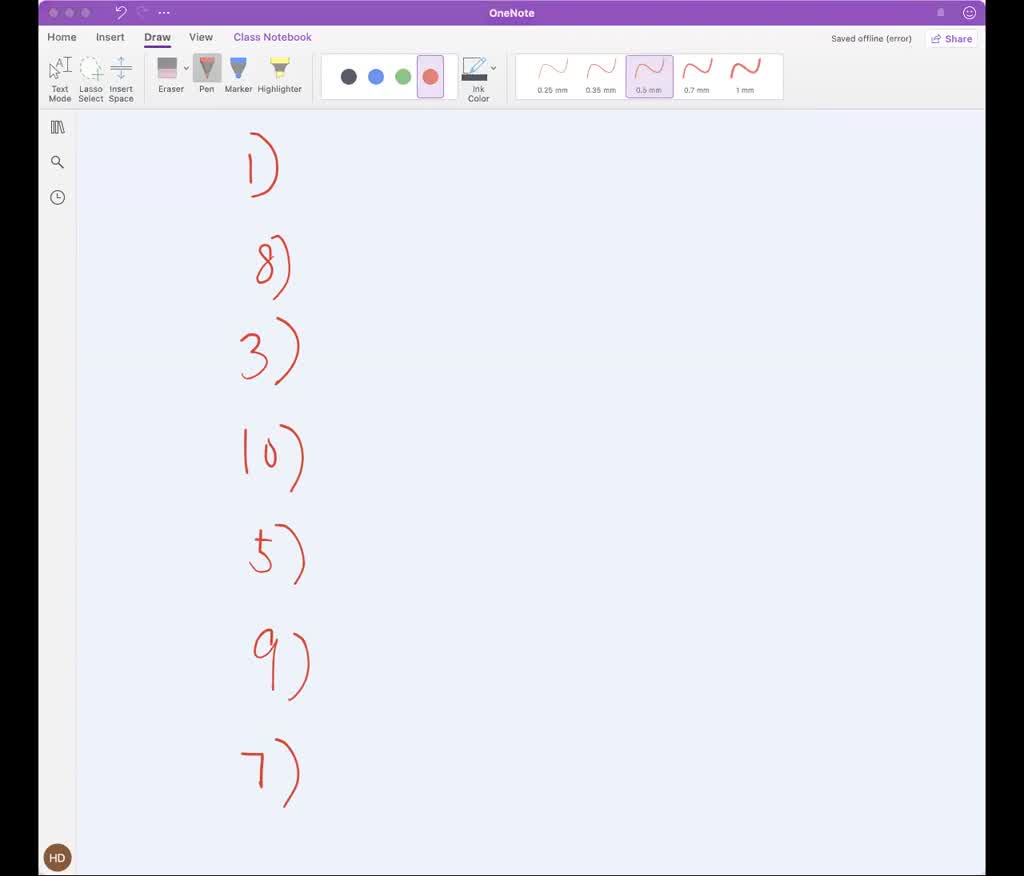Choose the Eraser tool
The image size is (1024, 876).
pos(168,75)
